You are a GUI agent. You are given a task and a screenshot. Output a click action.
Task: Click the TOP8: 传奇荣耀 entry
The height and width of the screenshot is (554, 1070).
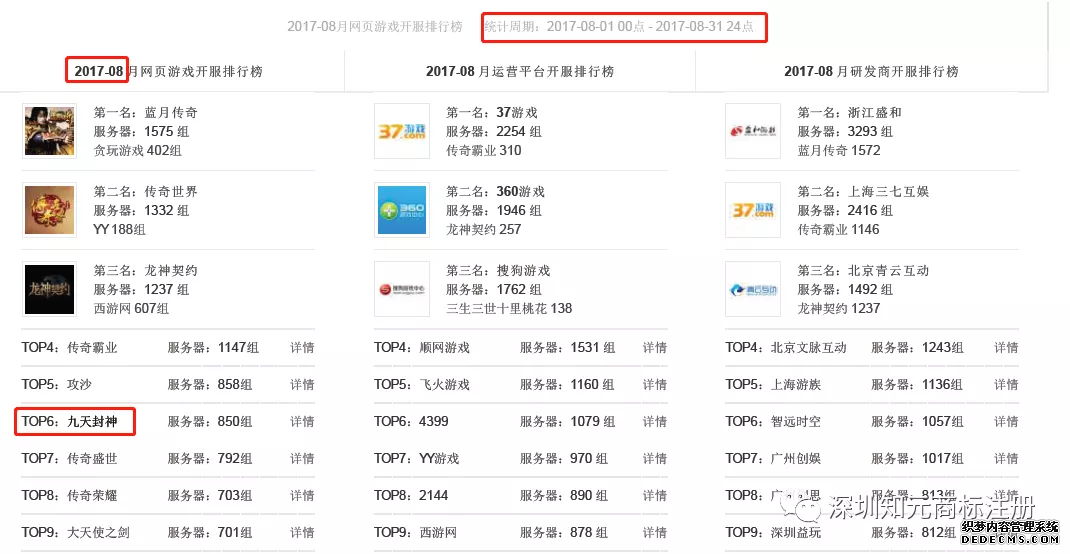point(70,495)
